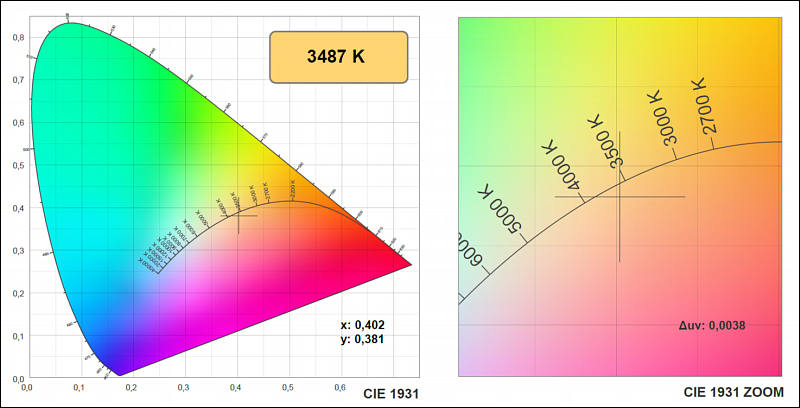Click the "CIE 1931" caption under the left chart

(x=391, y=394)
